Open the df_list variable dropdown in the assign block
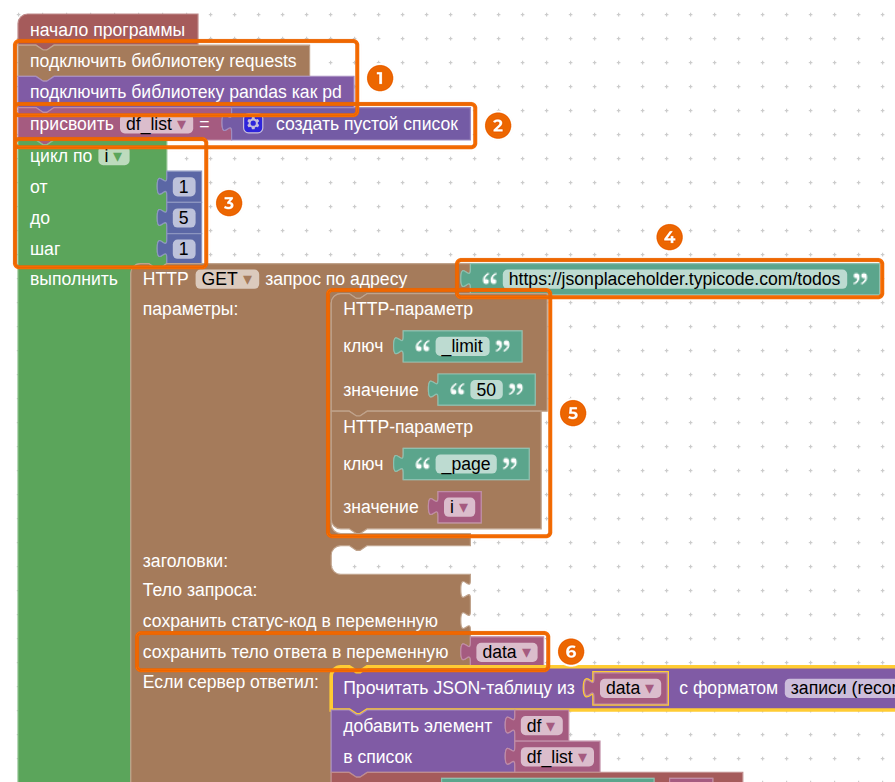 pyautogui.click(x=156, y=124)
